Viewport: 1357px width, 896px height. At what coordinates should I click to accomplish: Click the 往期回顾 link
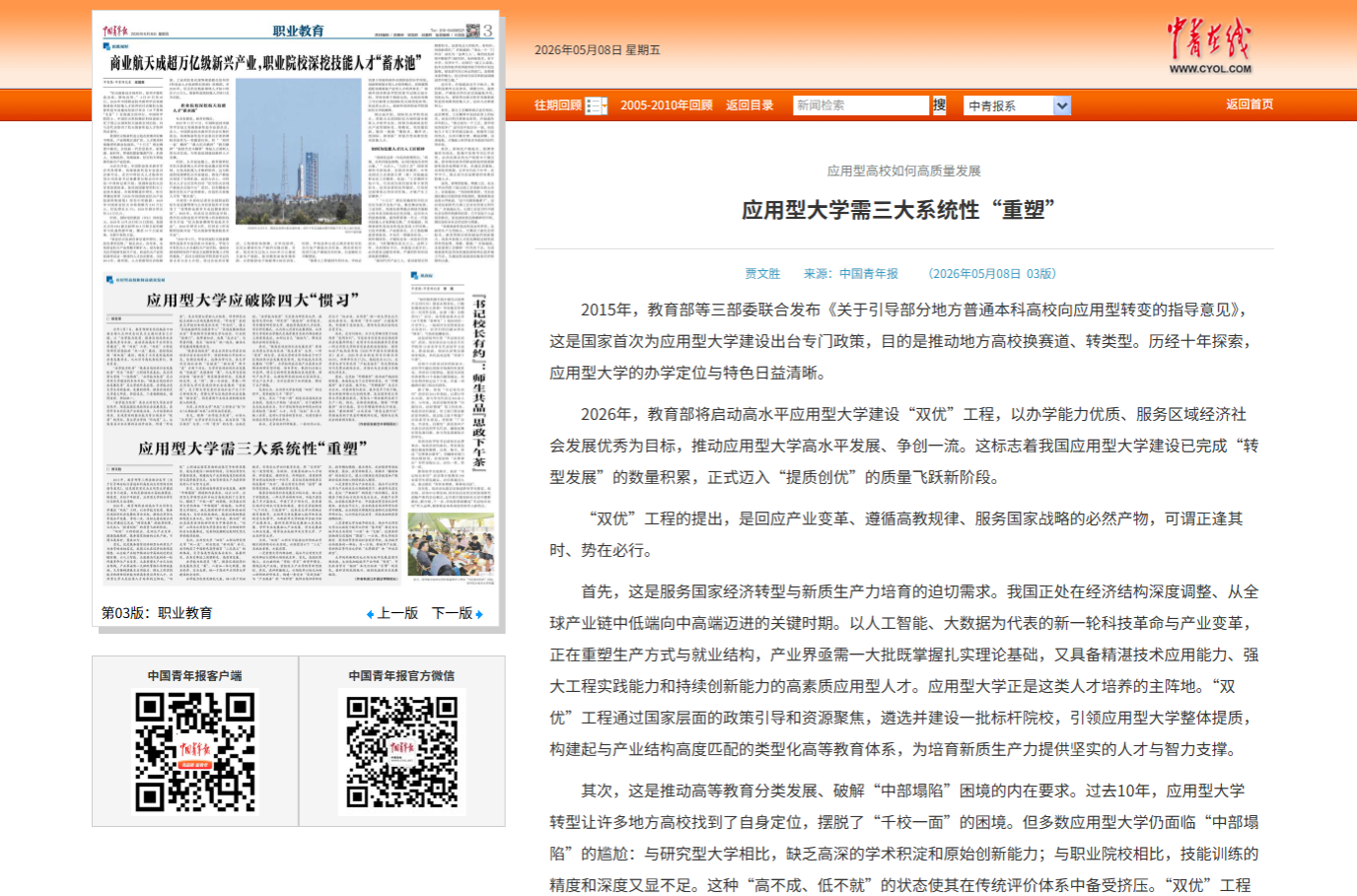[558, 105]
